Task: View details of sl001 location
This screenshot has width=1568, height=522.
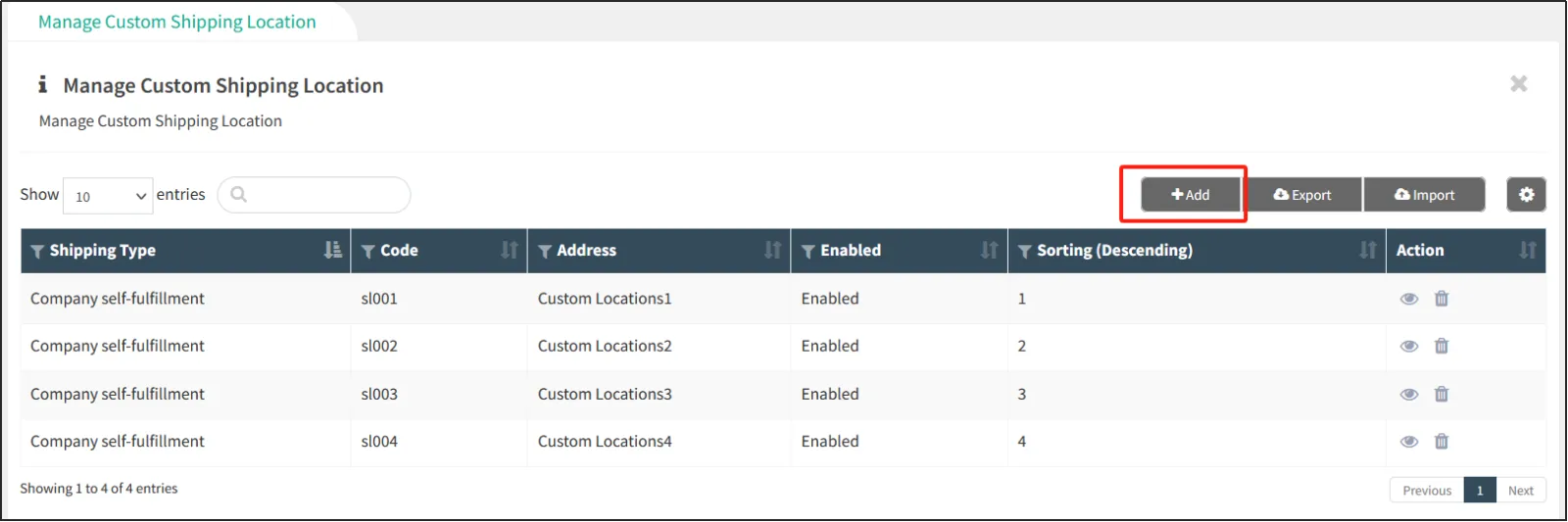Action: (x=1409, y=299)
